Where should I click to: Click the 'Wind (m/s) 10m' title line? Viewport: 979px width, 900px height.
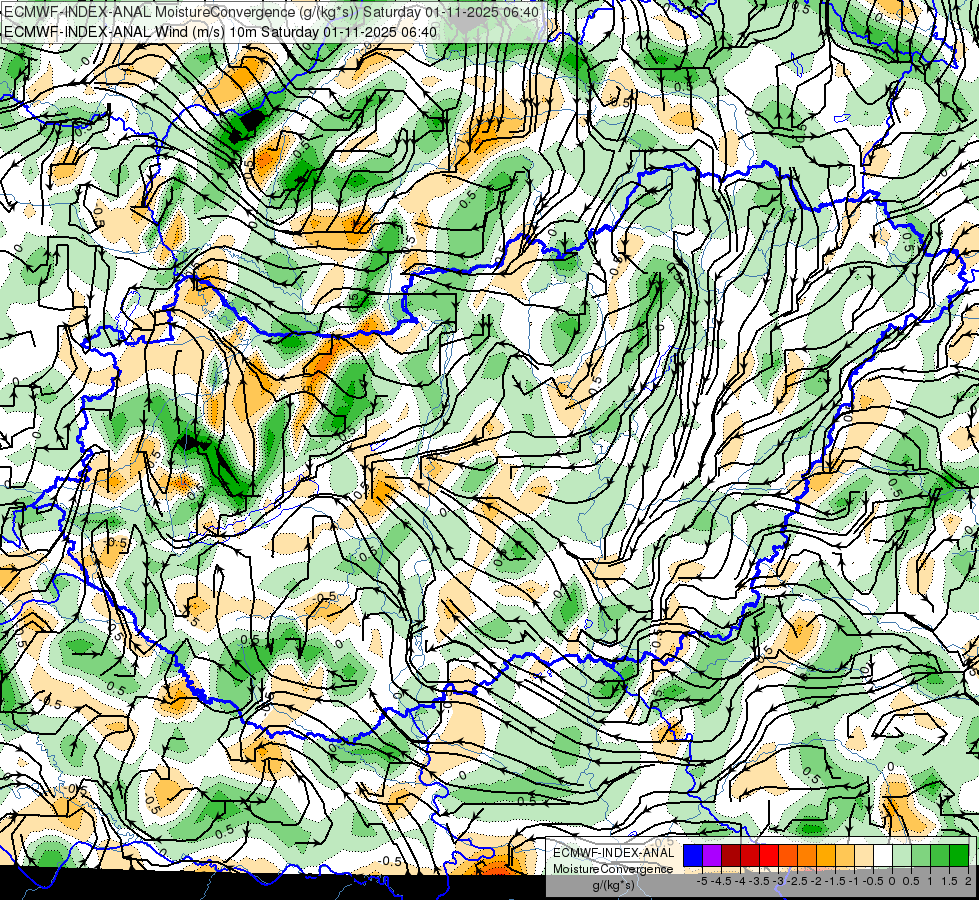[x=220, y=31]
